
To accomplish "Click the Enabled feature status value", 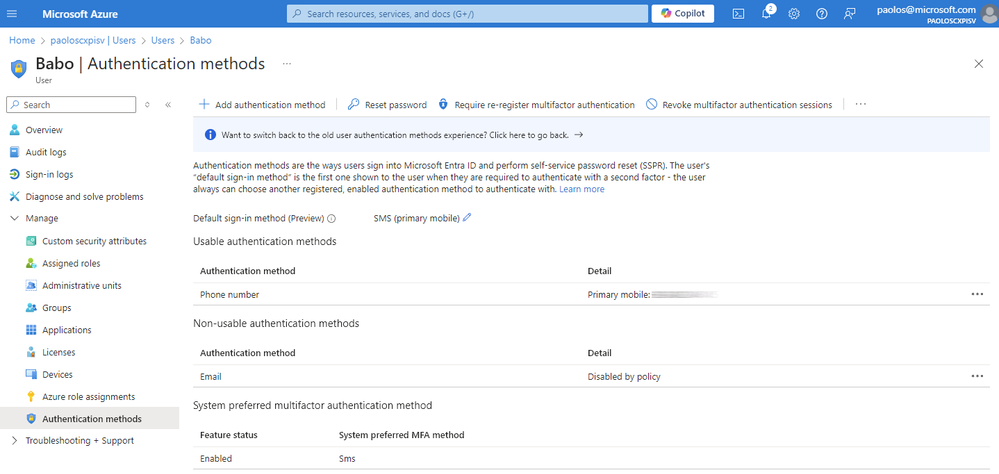I will pos(216,458).
